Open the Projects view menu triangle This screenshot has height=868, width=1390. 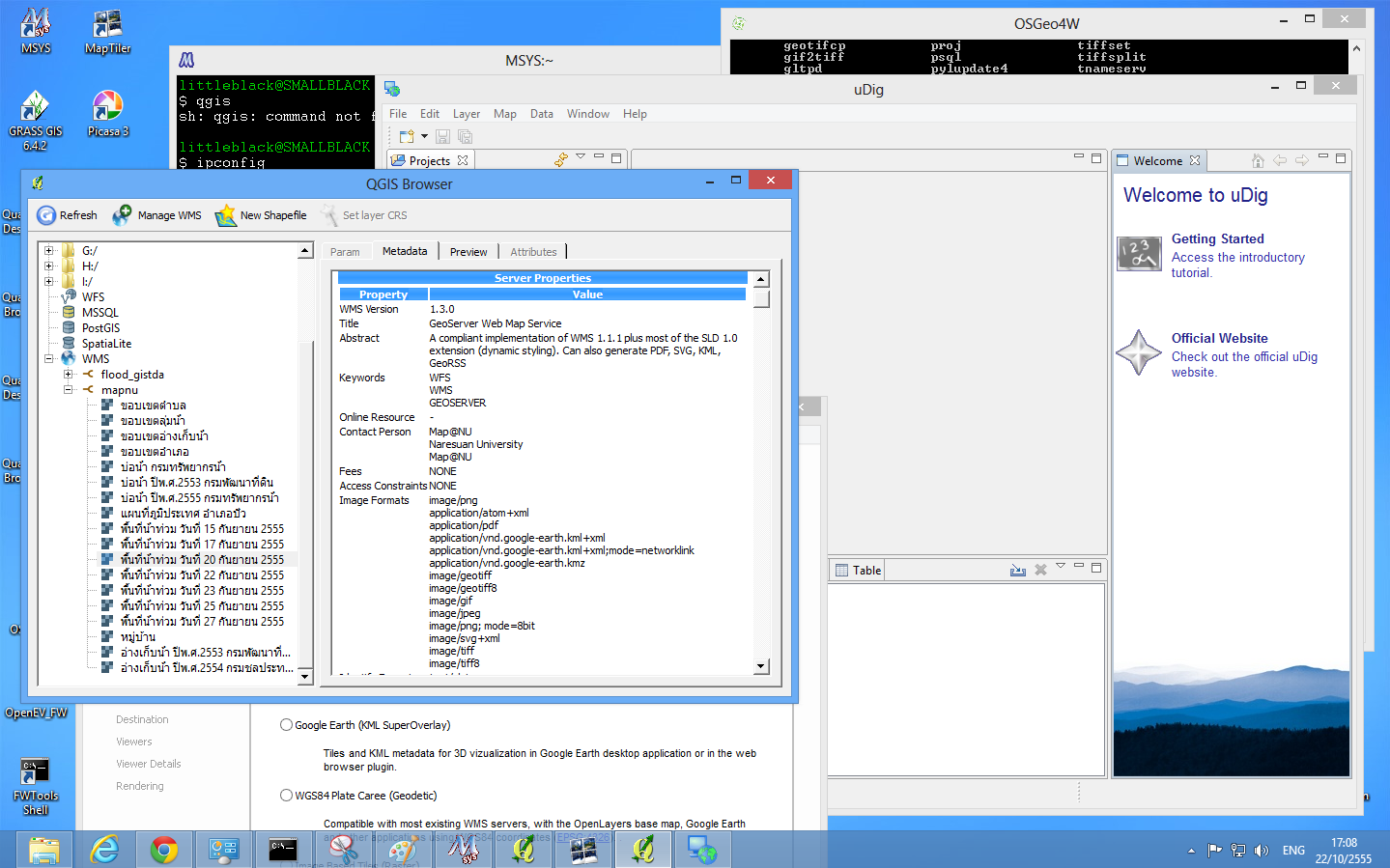coord(581,156)
